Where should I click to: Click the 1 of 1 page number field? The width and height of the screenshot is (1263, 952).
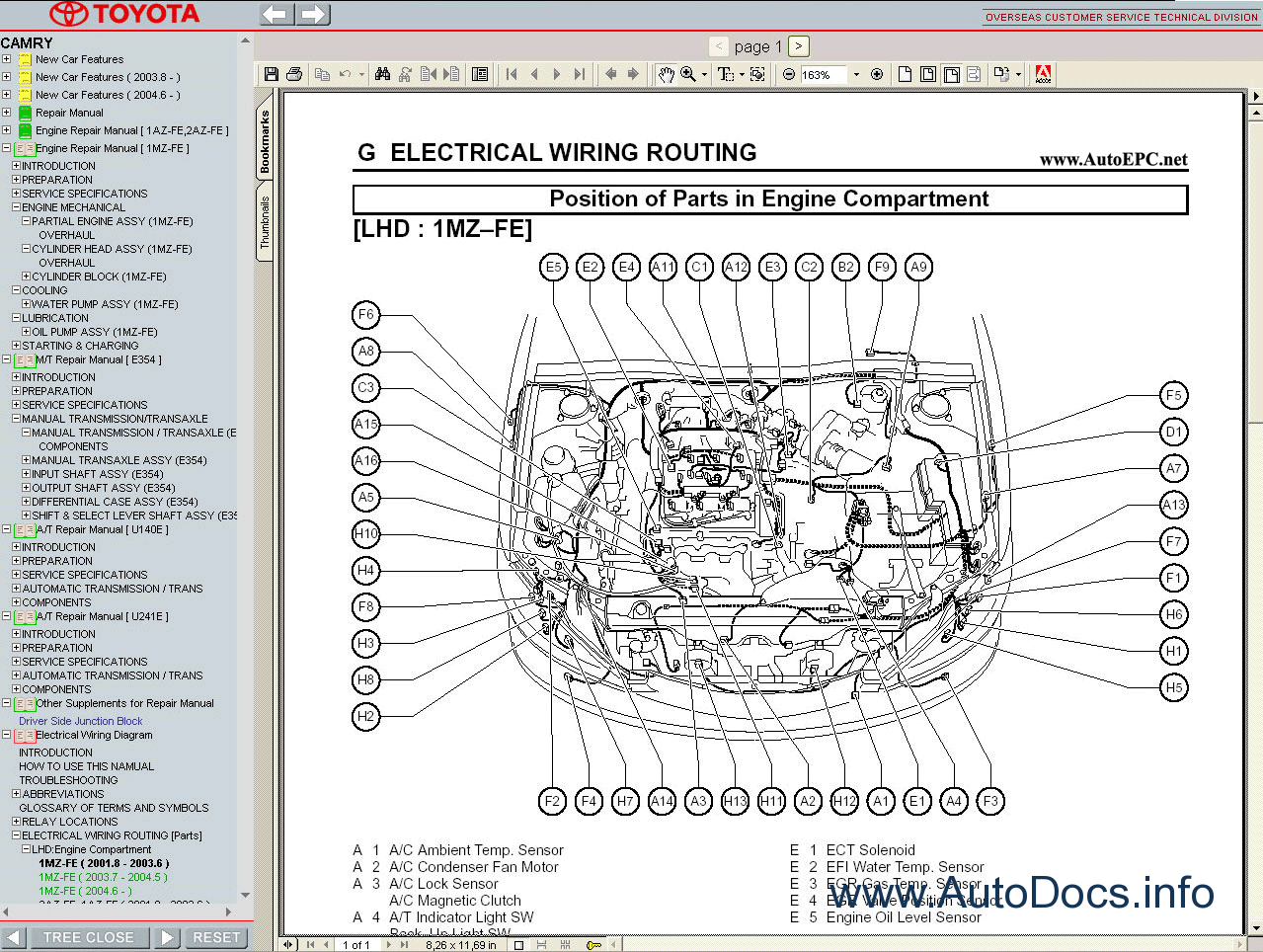coord(355,945)
